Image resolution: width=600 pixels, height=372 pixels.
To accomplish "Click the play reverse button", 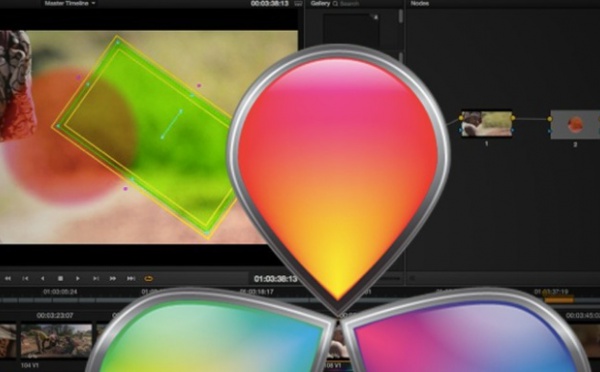I will (42, 279).
